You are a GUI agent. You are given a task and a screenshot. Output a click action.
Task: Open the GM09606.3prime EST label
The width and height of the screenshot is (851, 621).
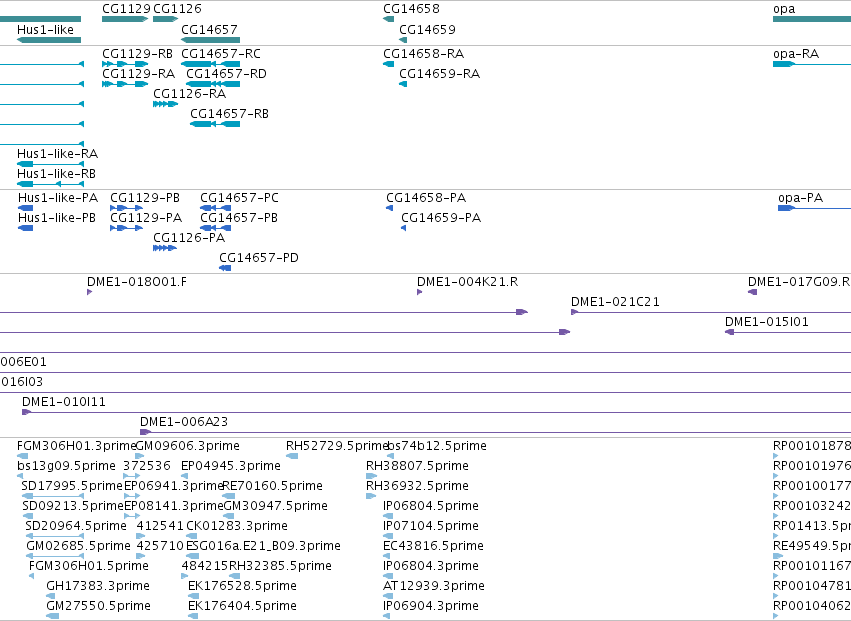187,446
